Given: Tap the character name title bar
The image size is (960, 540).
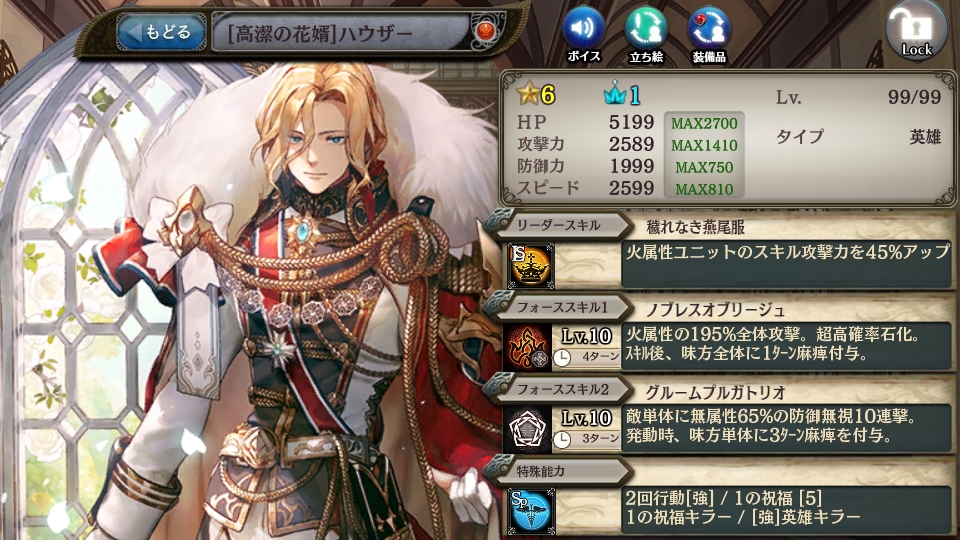Looking at the screenshot, I should [340, 32].
